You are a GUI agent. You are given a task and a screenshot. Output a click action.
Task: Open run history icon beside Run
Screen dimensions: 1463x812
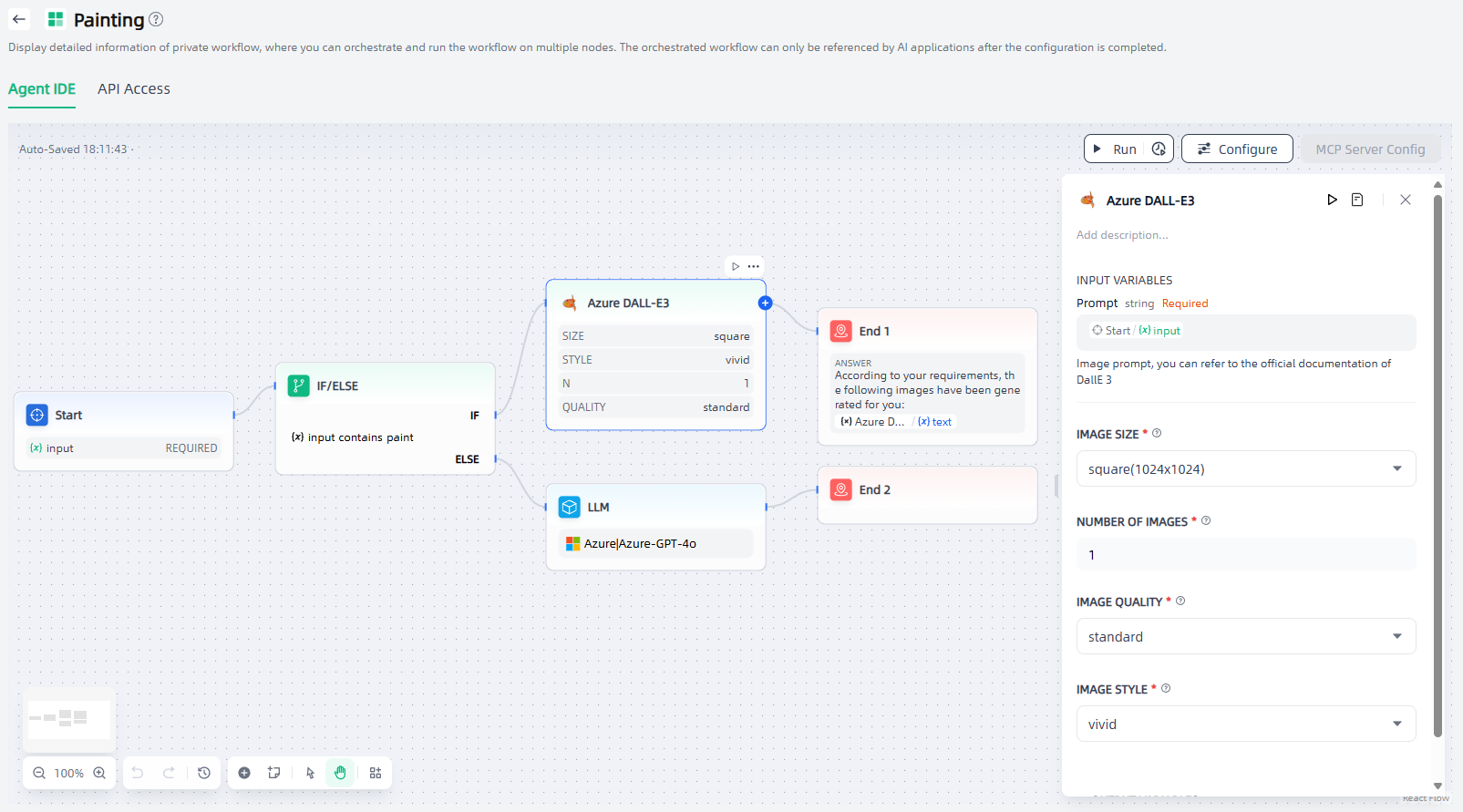(x=1159, y=149)
